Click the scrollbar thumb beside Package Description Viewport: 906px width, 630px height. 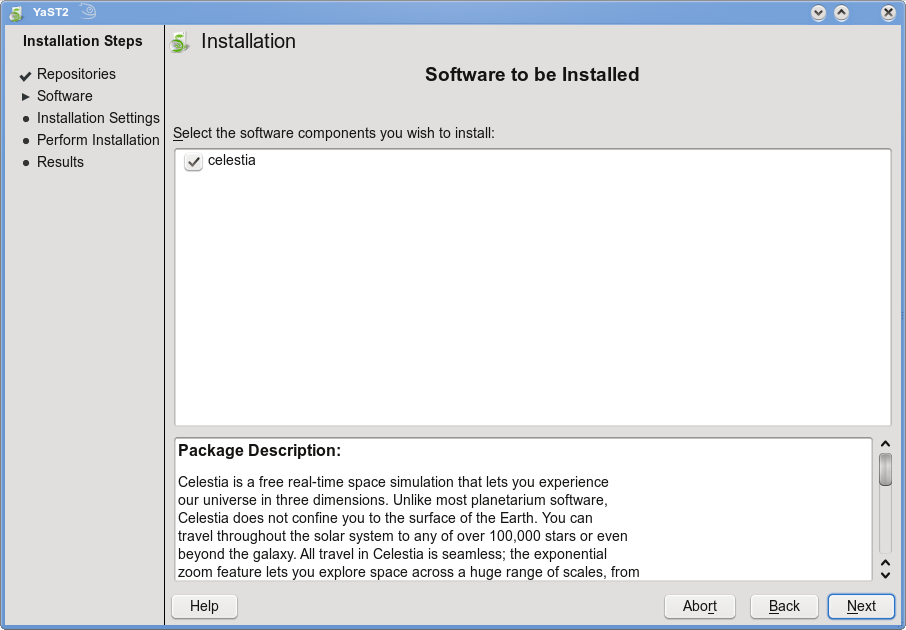tap(885, 467)
